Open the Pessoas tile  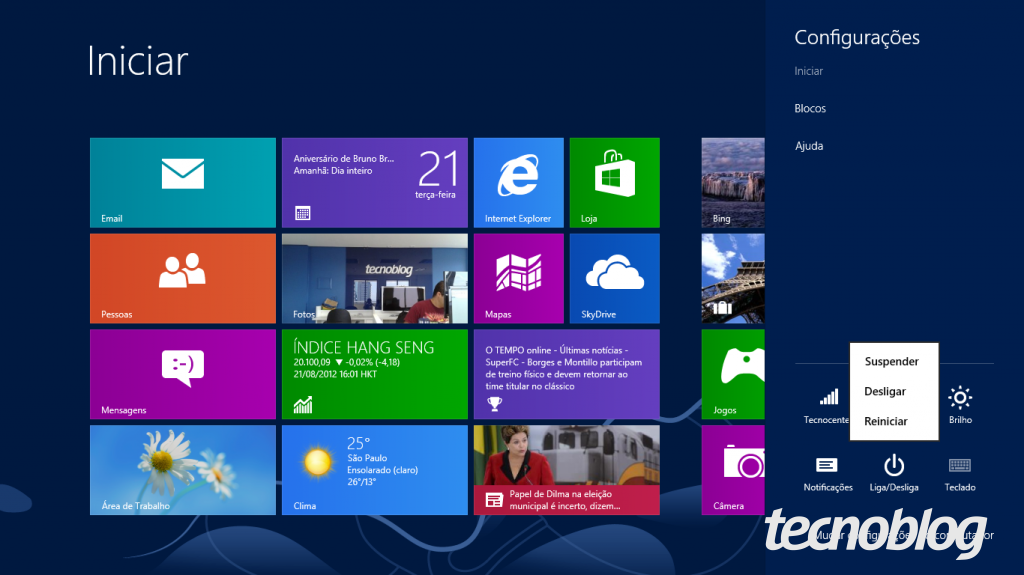tap(183, 278)
